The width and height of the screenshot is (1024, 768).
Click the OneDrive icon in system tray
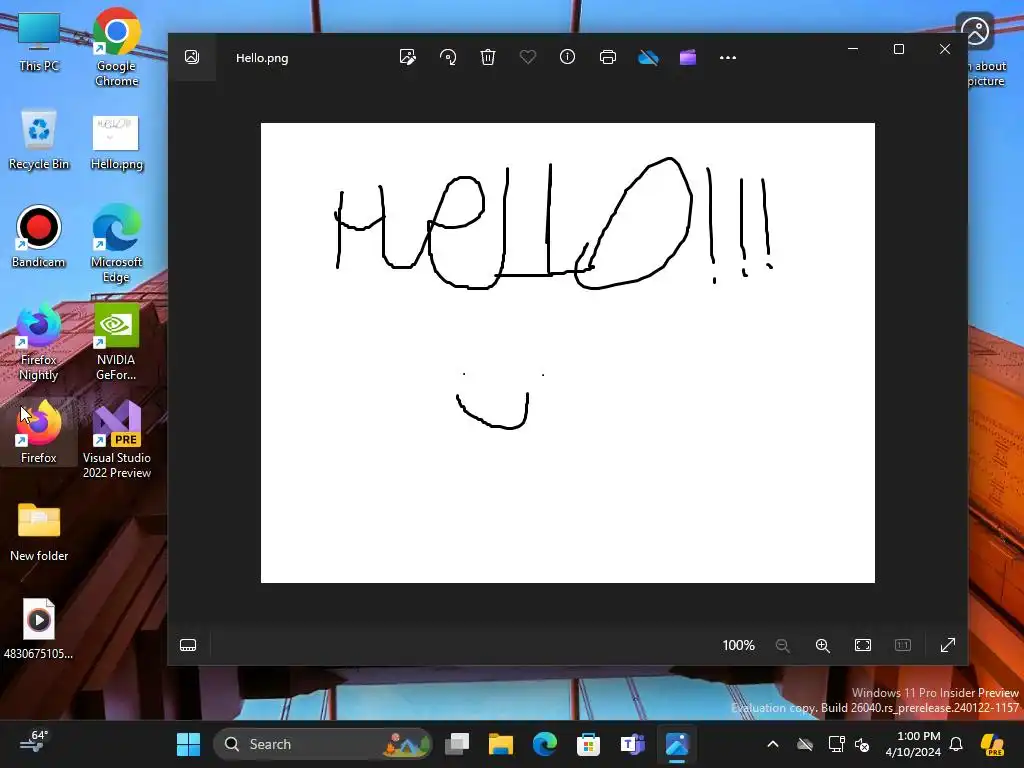tap(805, 744)
